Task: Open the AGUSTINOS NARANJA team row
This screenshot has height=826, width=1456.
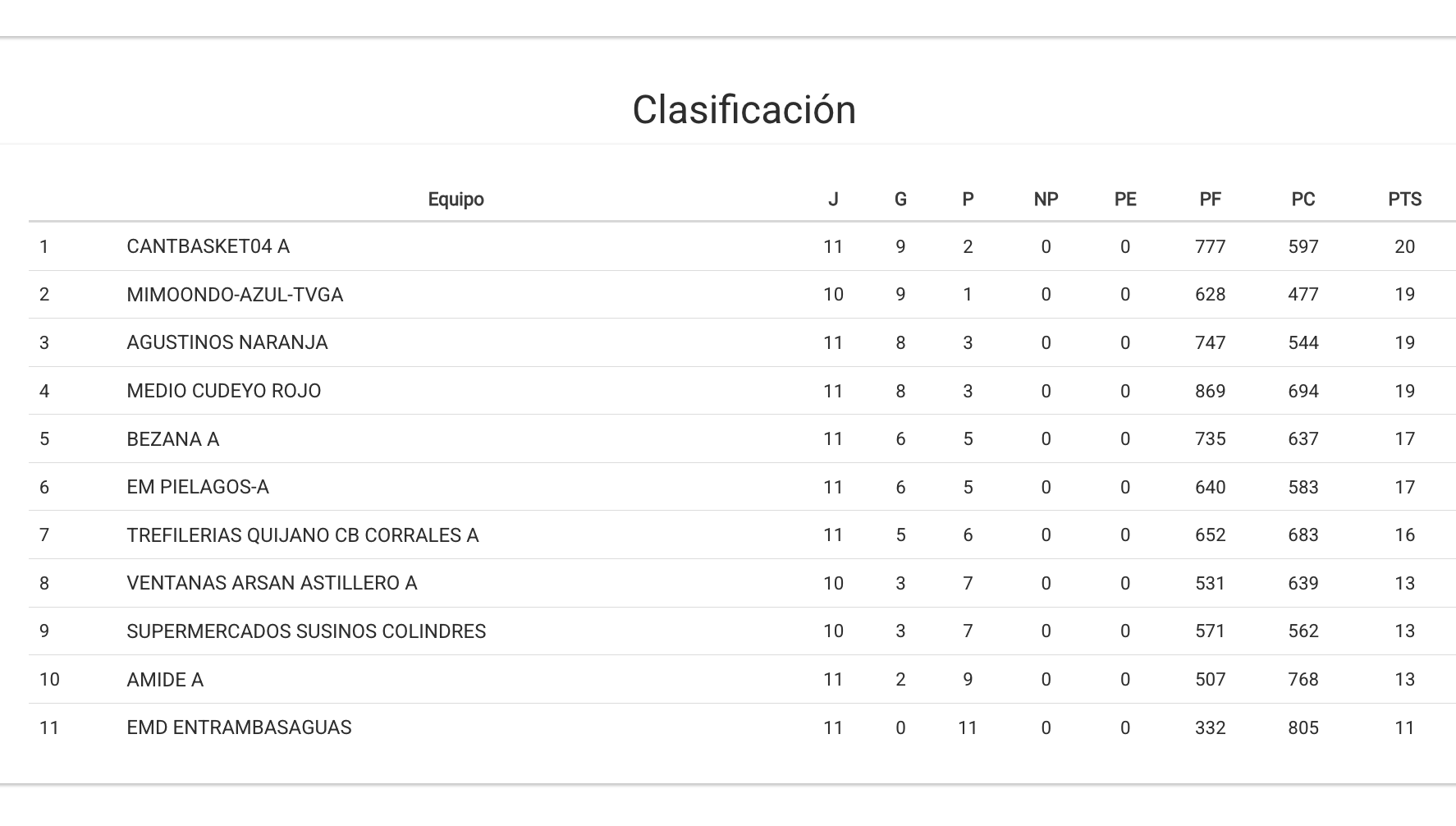Action: (x=227, y=343)
